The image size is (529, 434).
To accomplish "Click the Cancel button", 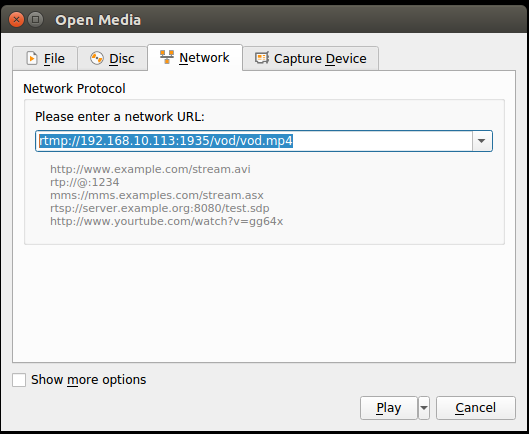I will click(476, 408).
